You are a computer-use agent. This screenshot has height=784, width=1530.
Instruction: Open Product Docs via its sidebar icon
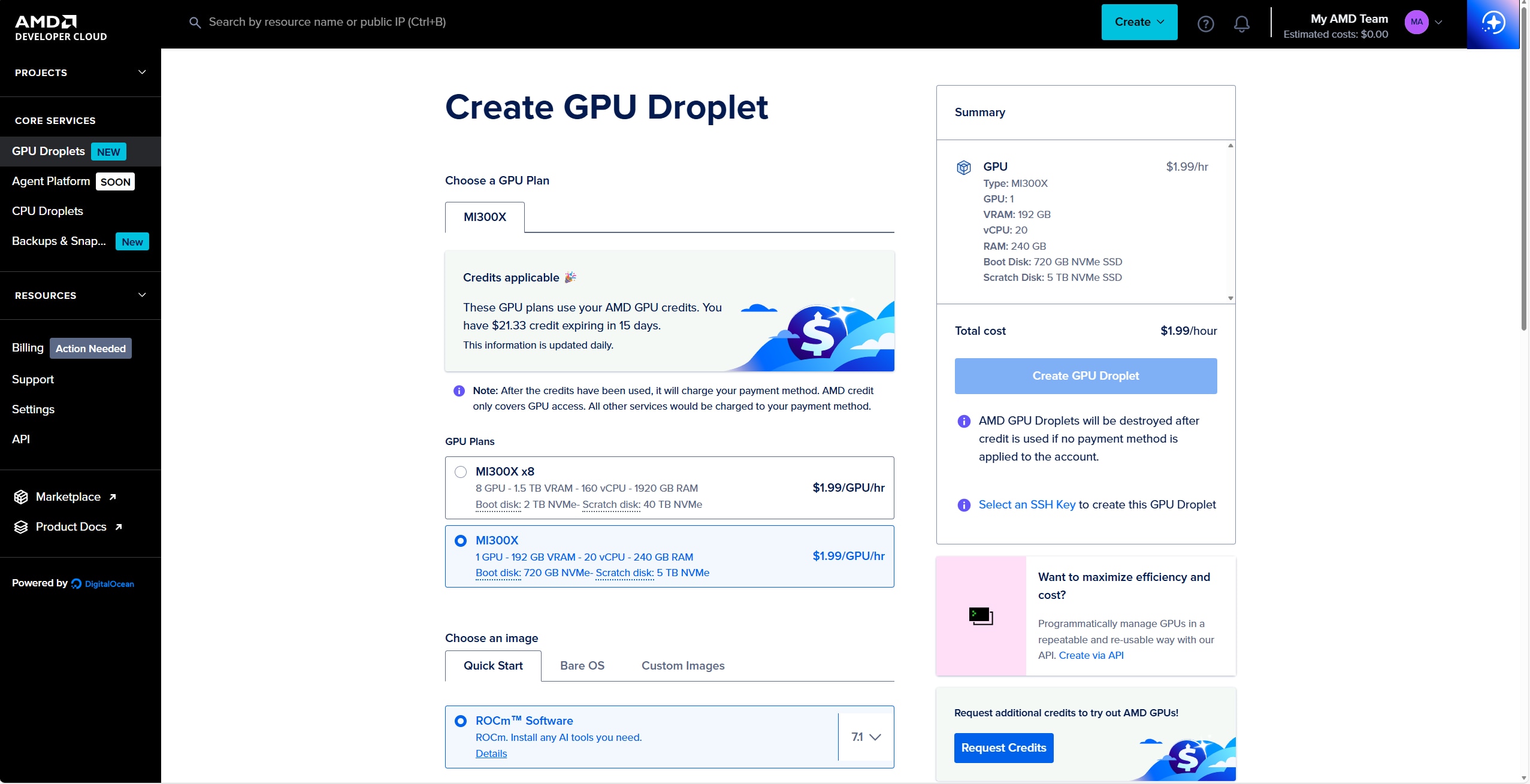[21, 526]
